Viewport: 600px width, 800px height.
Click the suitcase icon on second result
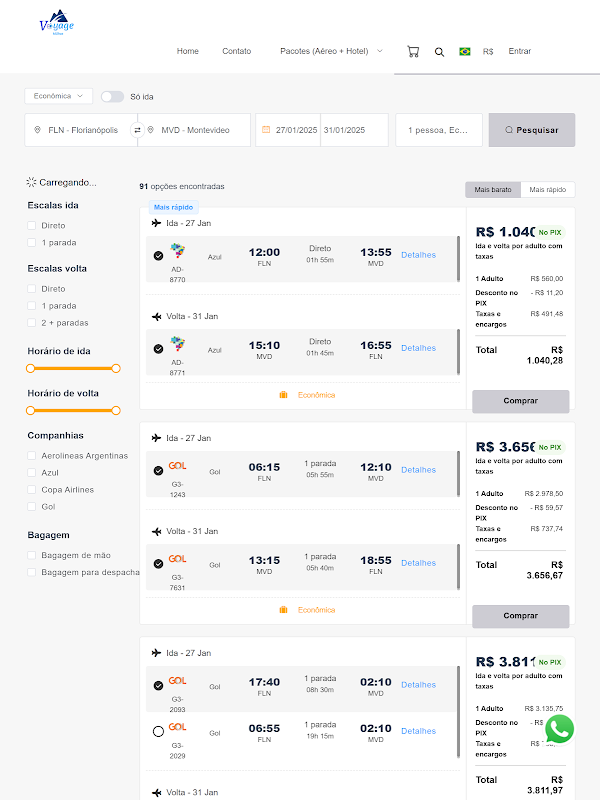point(284,610)
